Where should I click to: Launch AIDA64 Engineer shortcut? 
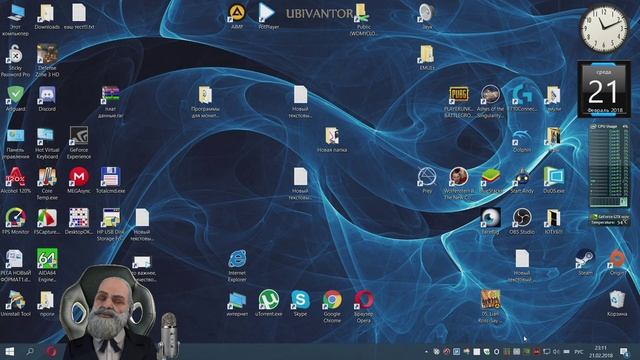pyautogui.click(x=47, y=265)
